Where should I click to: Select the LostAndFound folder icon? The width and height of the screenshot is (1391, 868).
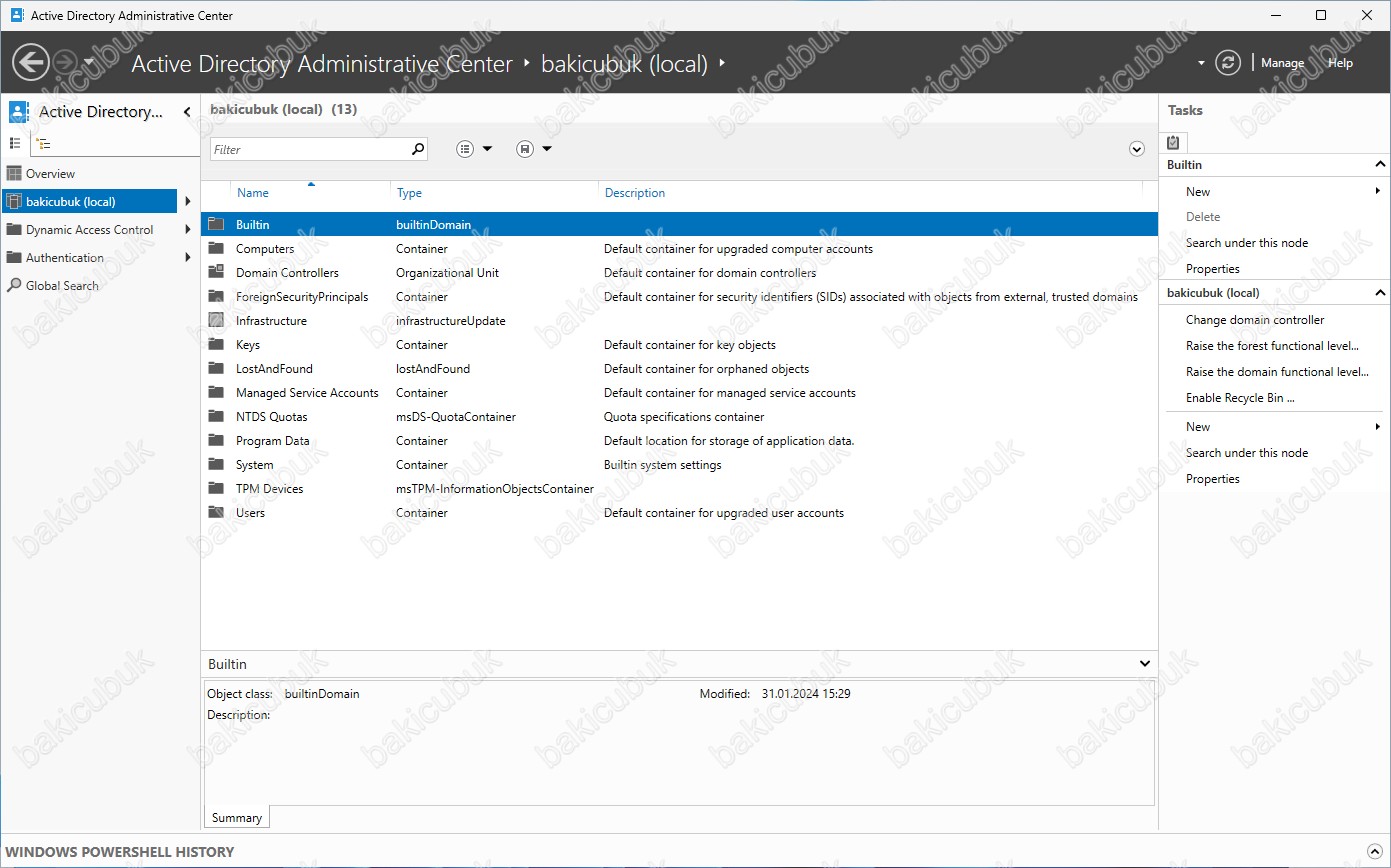[x=216, y=369]
